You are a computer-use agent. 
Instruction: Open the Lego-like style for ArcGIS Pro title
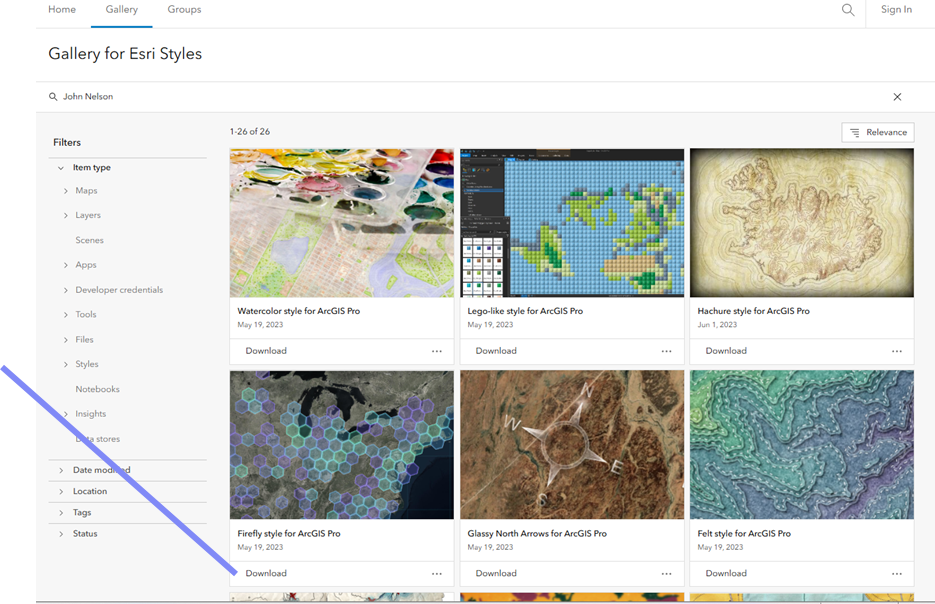(525, 311)
